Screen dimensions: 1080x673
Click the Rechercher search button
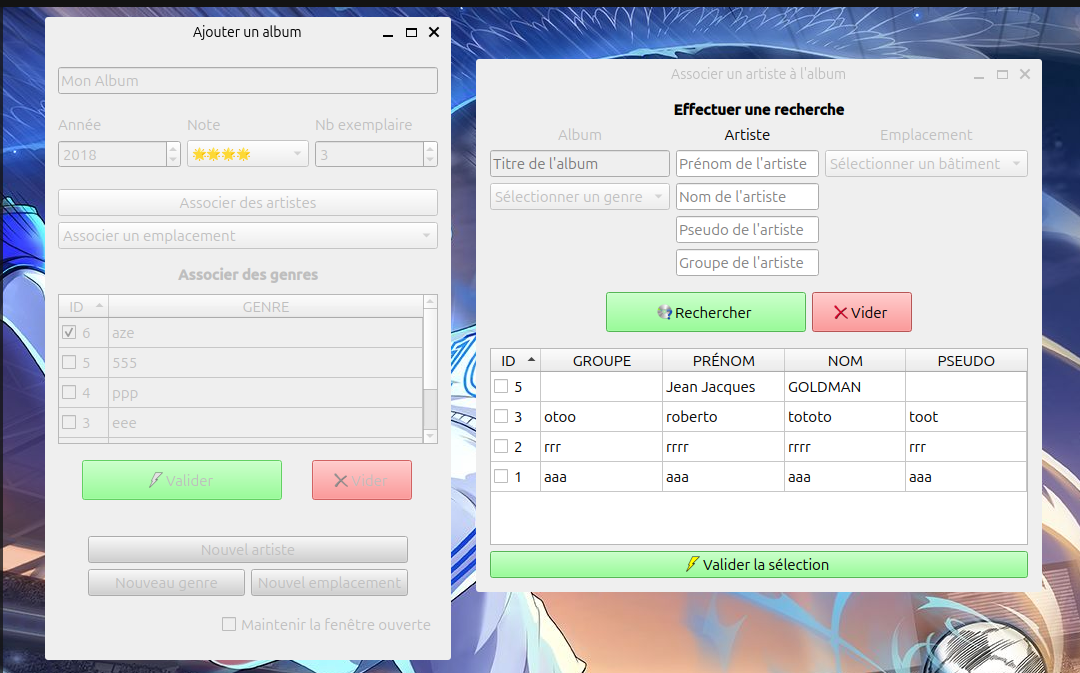click(x=705, y=312)
